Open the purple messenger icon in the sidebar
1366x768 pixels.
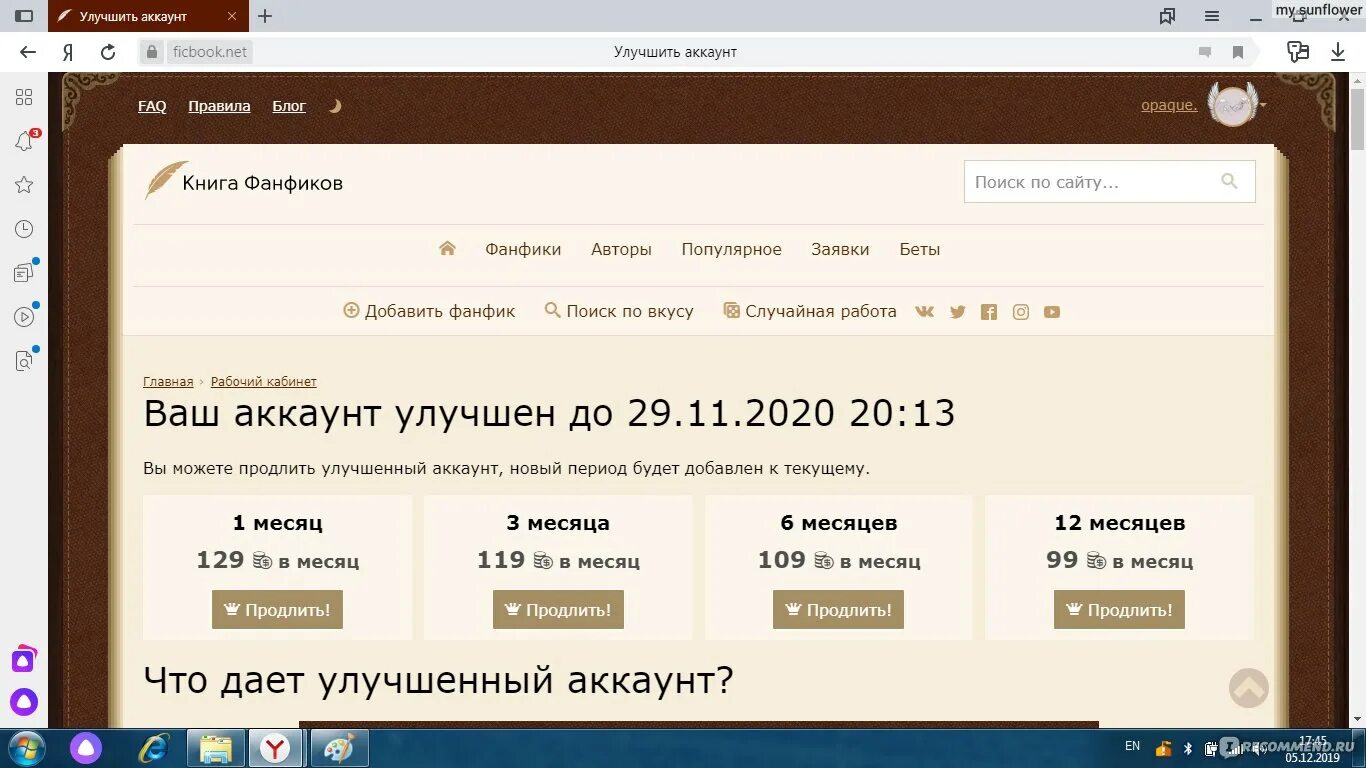24,659
